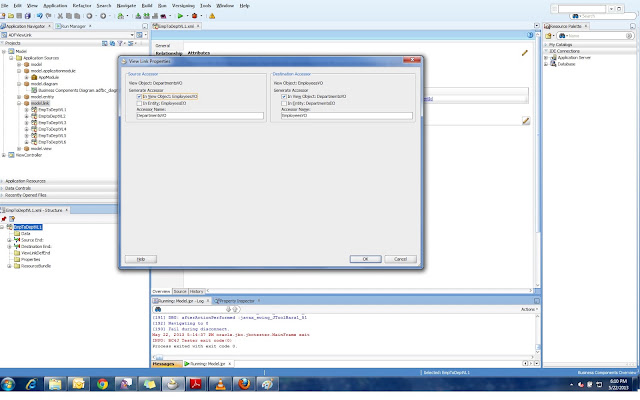The height and width of the screenshot is (400, 640).
Task: Click Cancel in View Link Properties dialog
Action: (400, 259)
